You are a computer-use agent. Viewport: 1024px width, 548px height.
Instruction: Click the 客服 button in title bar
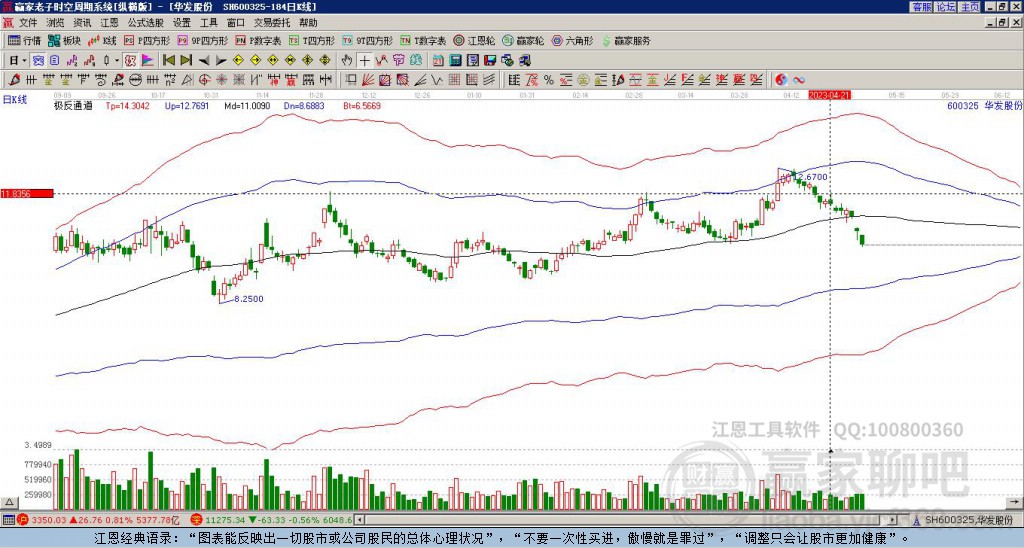(921, 7)
